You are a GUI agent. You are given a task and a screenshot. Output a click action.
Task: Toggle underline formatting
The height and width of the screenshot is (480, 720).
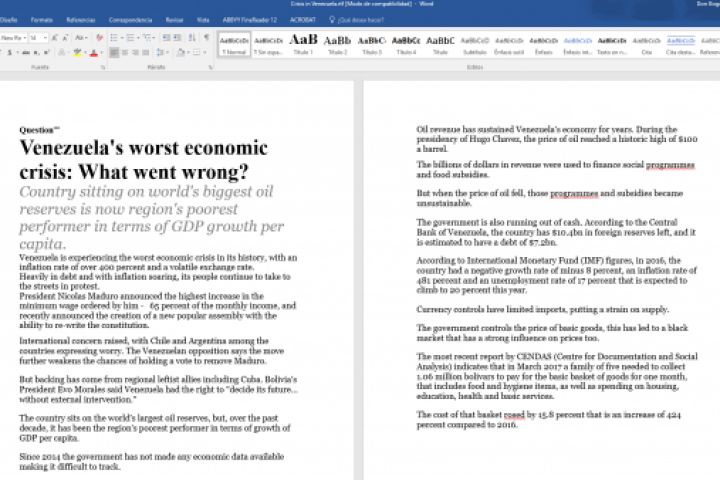[x=9, y=53]
